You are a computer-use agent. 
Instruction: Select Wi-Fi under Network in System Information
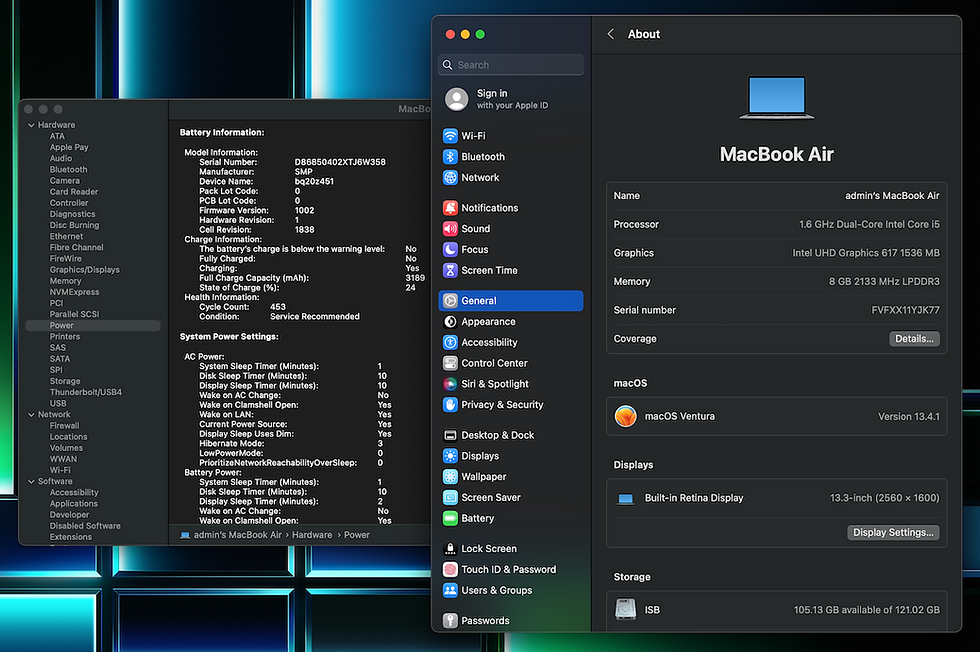pos(60,470)
